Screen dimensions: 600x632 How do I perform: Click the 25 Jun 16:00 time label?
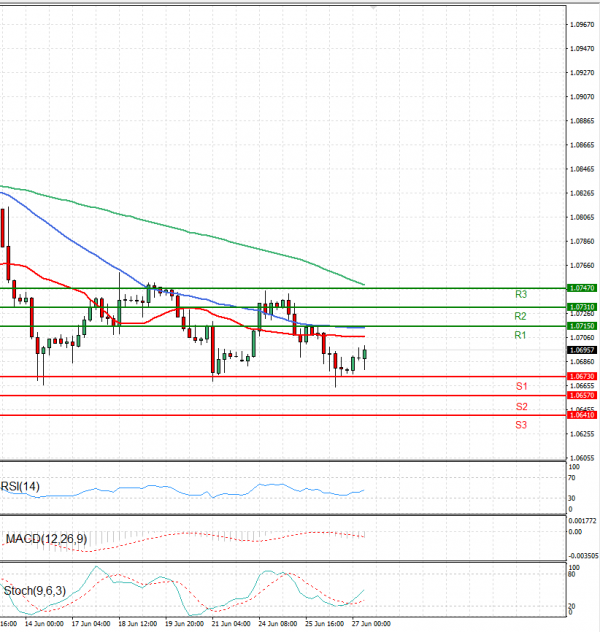point(324,624)
